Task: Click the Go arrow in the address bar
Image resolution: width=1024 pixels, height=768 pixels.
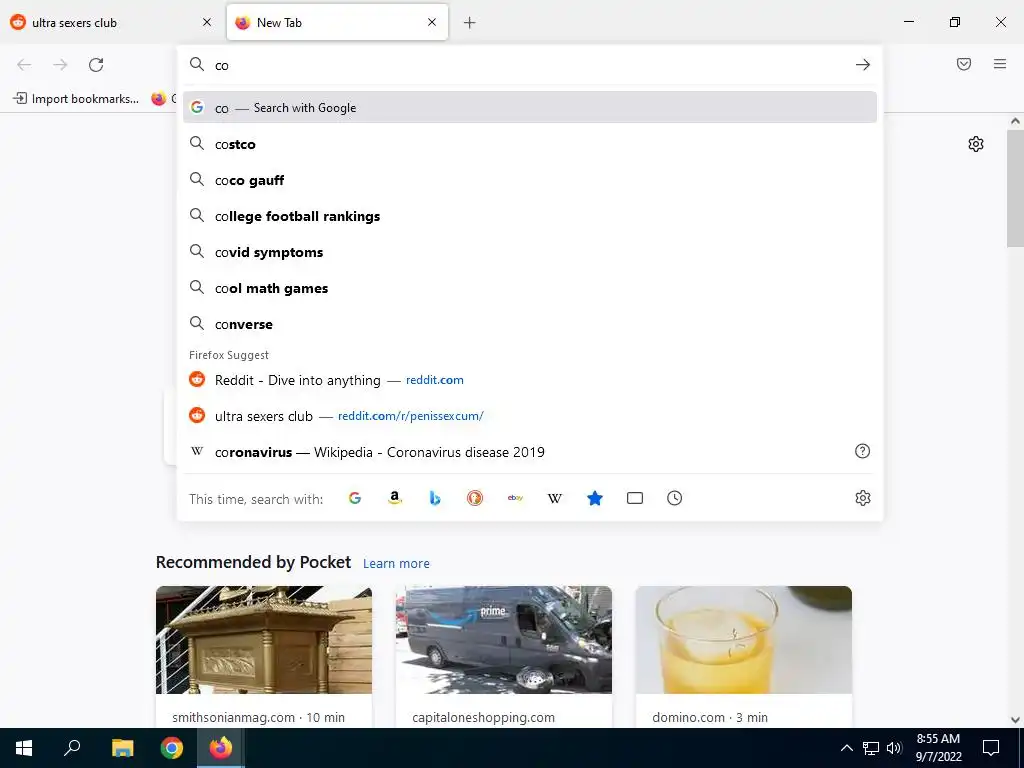Action: pyautogui.click(x=863, y=65)
